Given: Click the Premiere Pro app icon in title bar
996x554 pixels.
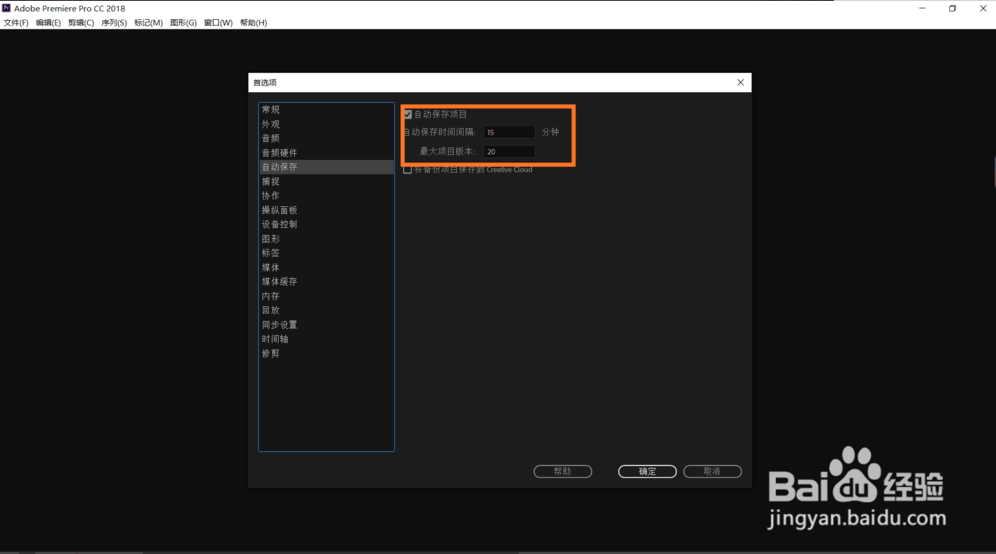Looking at the screenshot, I should (6, 8).
